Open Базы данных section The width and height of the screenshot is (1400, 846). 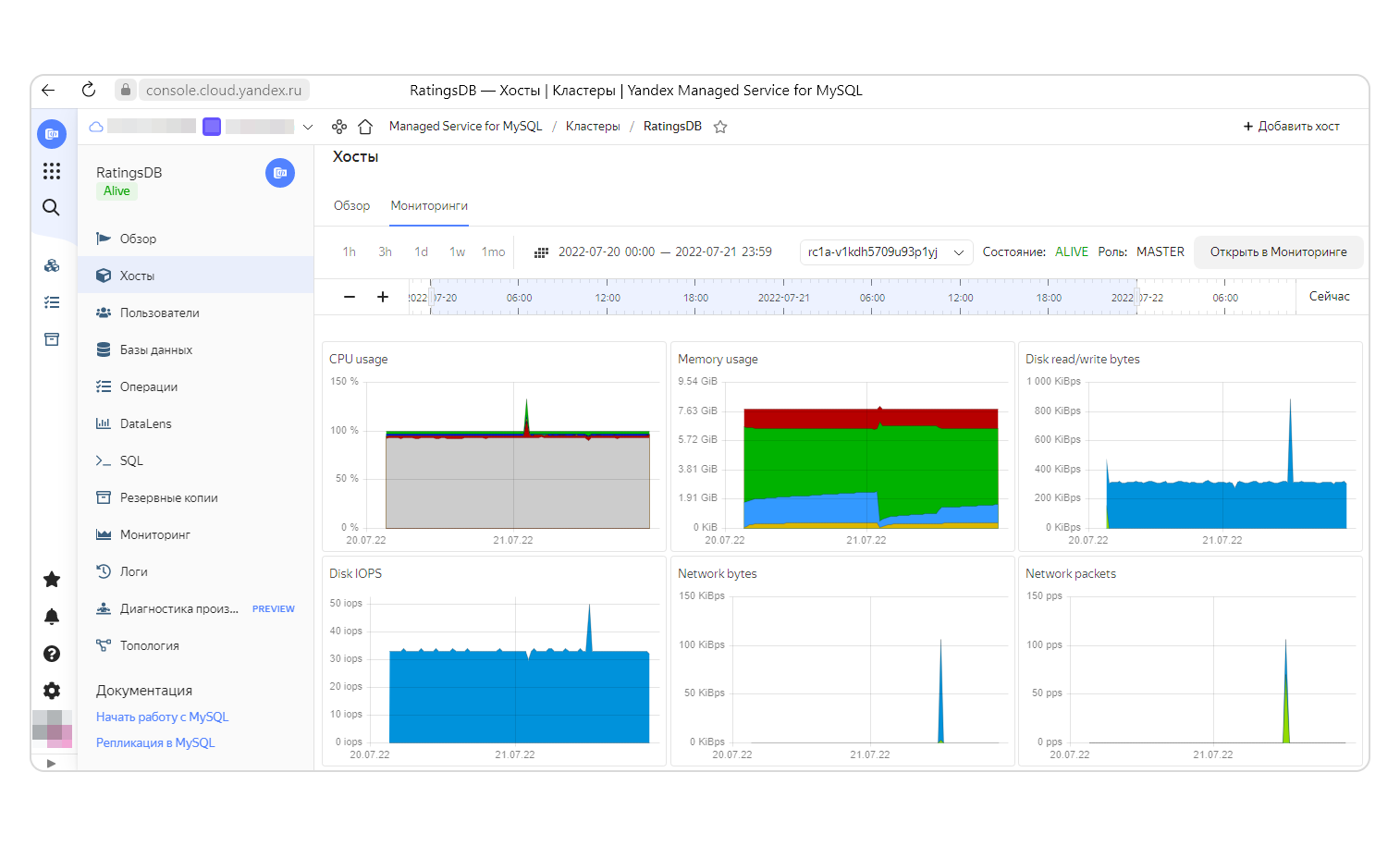tap(196, 349)
